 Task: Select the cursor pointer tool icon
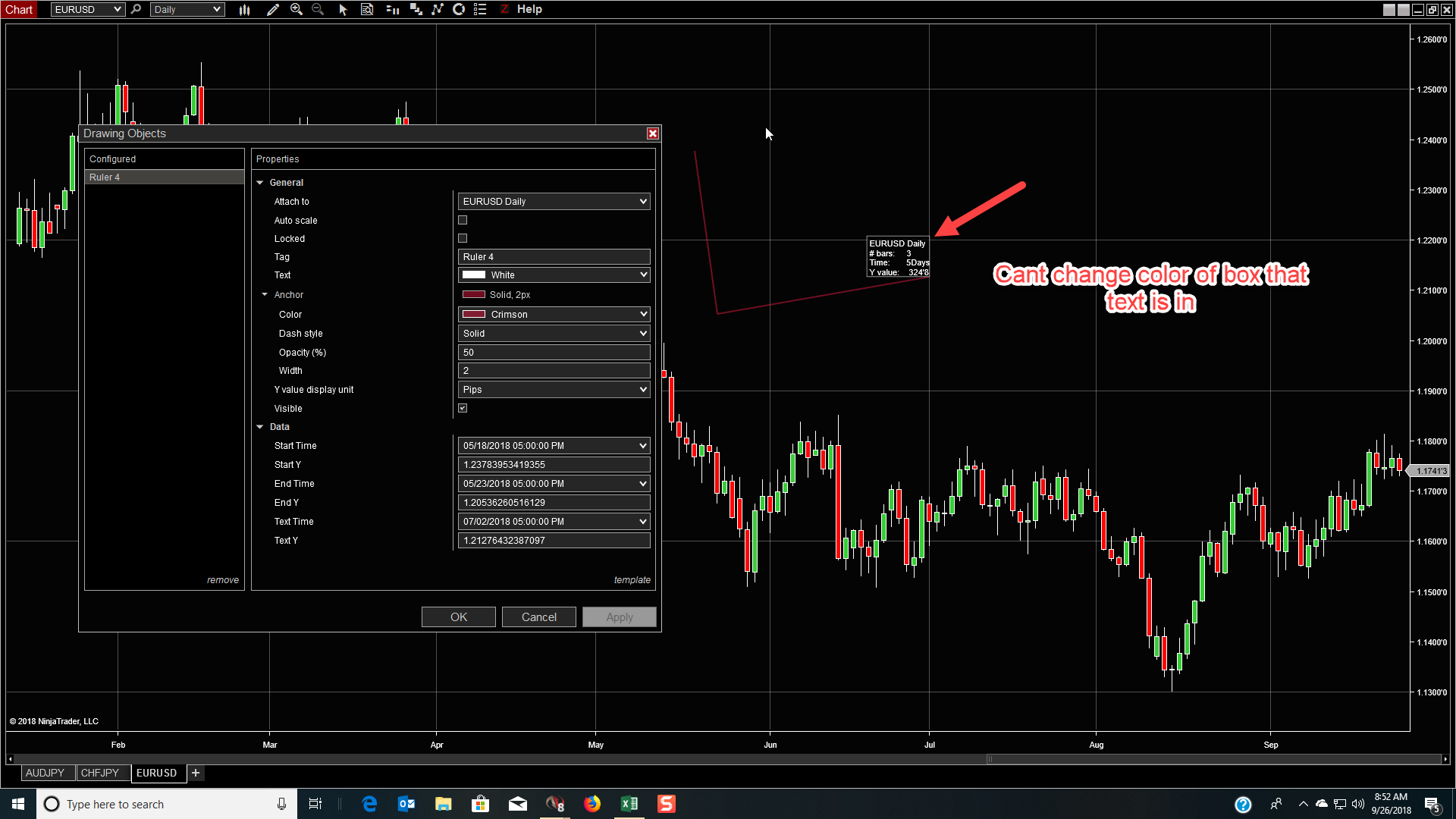pos(343,10)
